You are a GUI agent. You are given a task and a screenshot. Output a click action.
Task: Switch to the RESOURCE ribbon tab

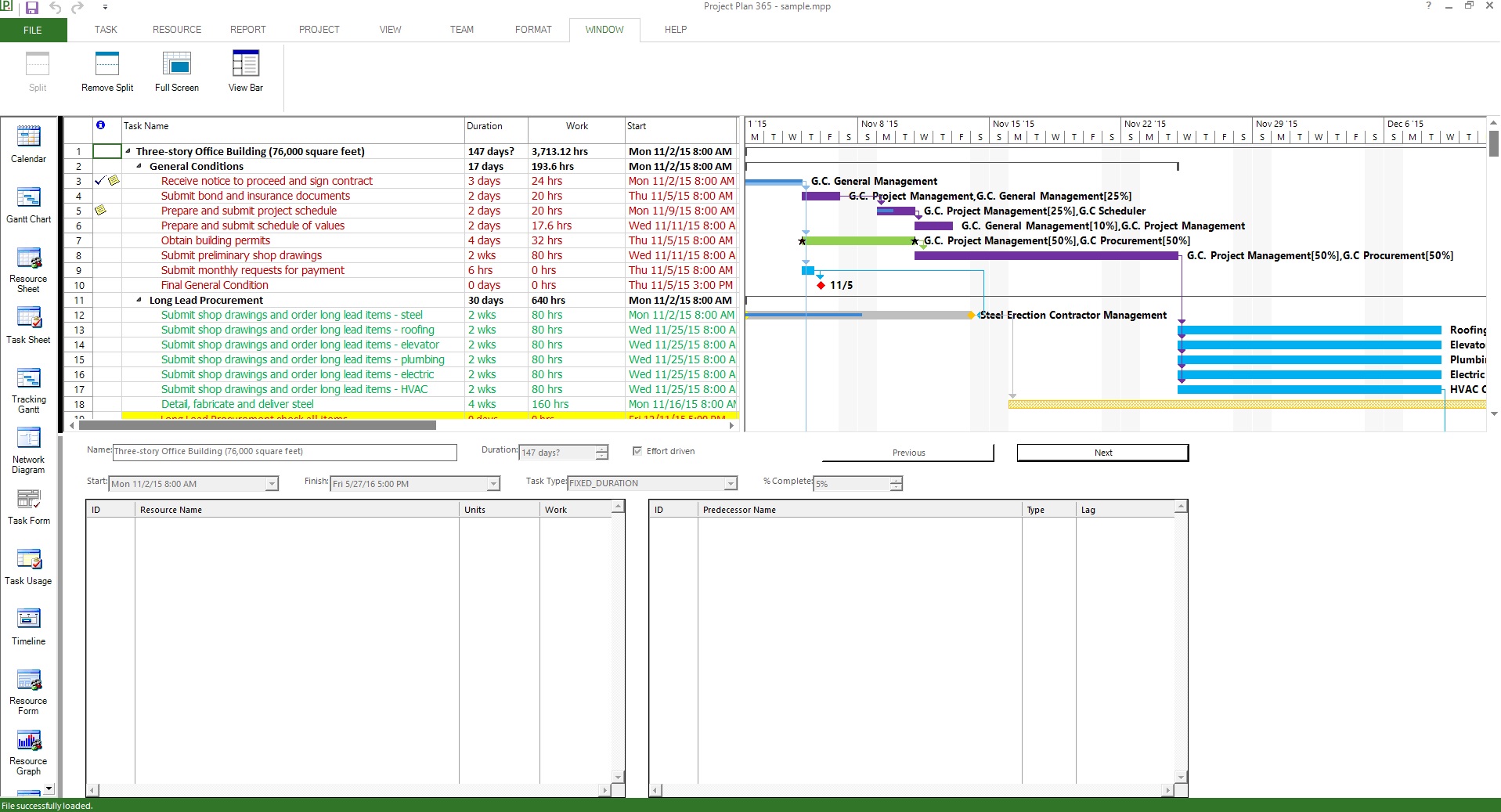coord(176,30)
